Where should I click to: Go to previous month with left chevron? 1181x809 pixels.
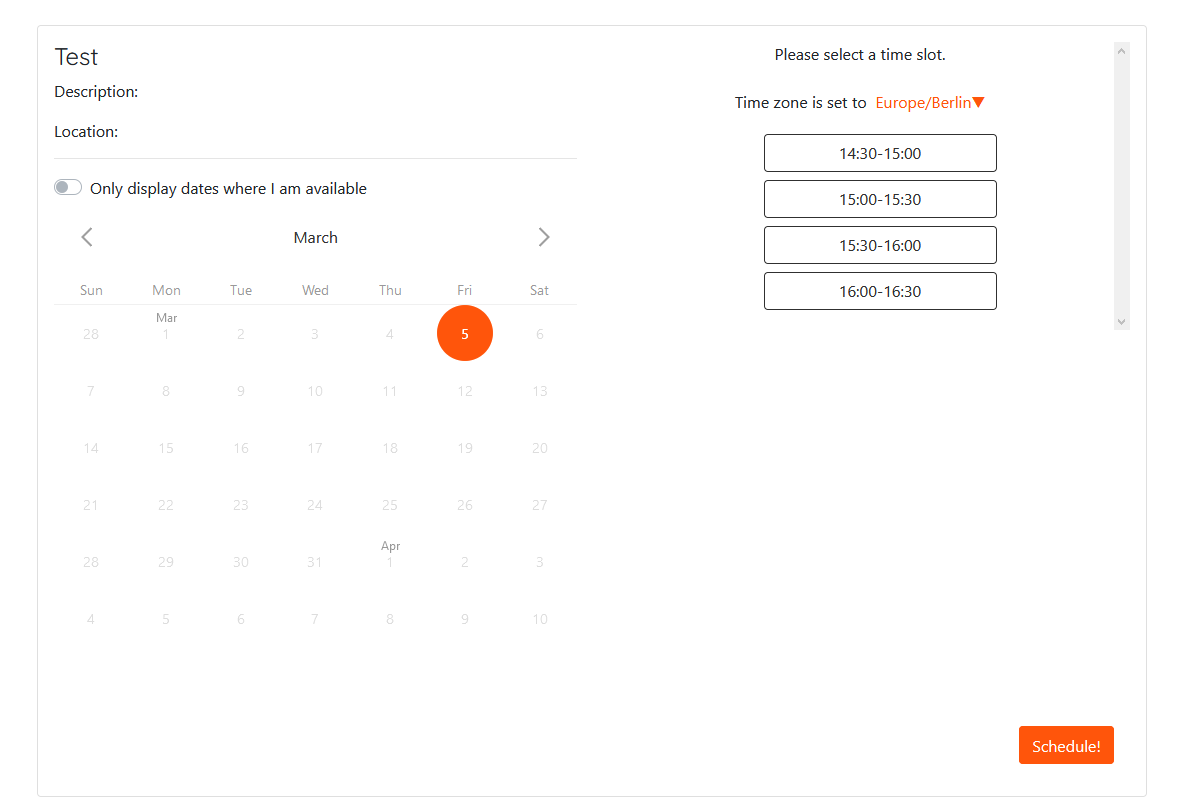pyautogui.click(x=87, y=237)
